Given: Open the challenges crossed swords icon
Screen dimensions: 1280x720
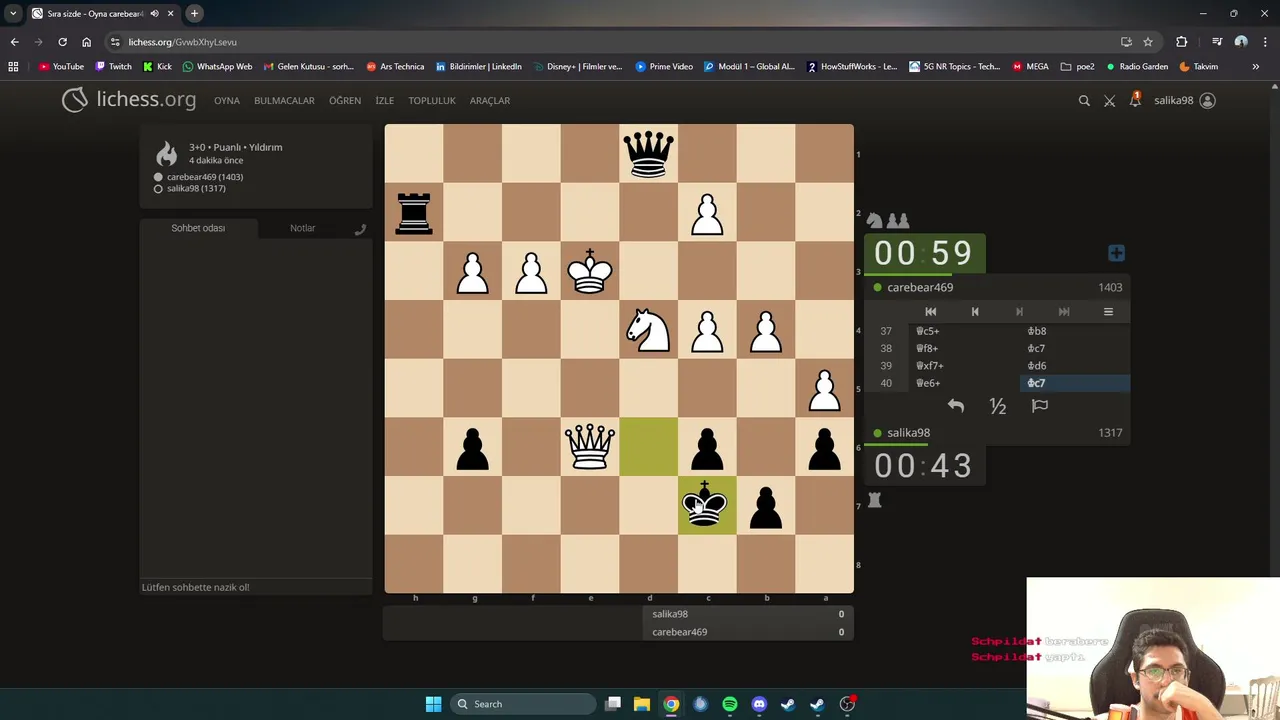Looking at the screenshot, I should click(1109, 100).
